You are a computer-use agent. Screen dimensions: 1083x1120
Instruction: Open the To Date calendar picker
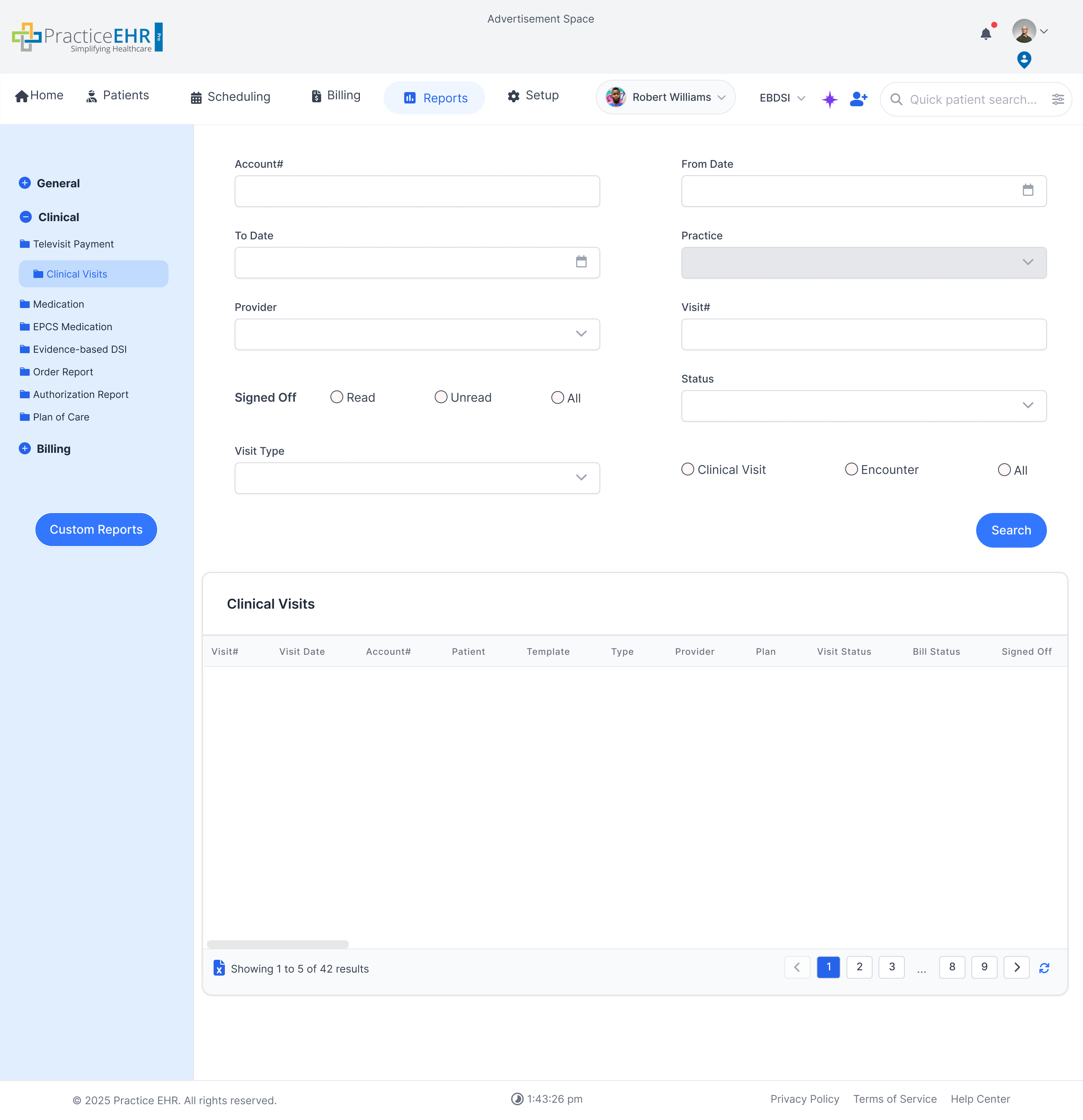click(x=581, y=262)
